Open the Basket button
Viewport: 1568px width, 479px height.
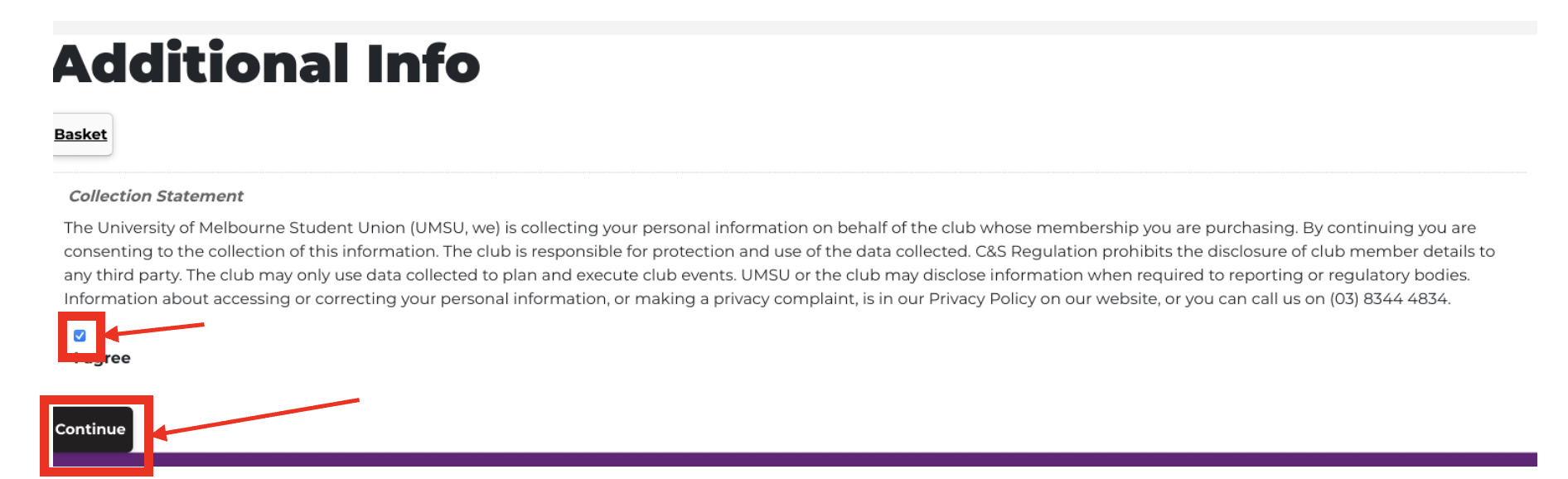point(82,134)
